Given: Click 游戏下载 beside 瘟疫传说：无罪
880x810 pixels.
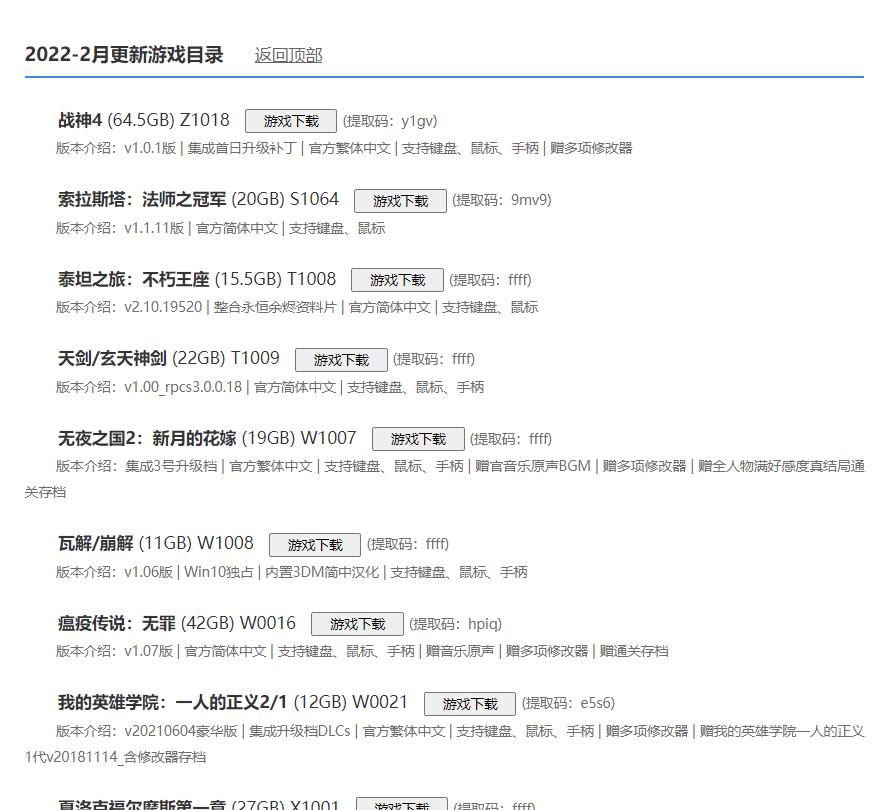Looking at the screenshot, I should click(357, 624).
